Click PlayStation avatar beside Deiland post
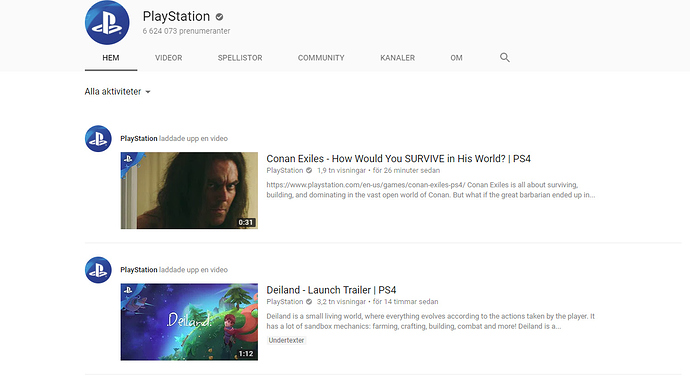Viewport: 690px width, 379px height. (x=98, y=270)
